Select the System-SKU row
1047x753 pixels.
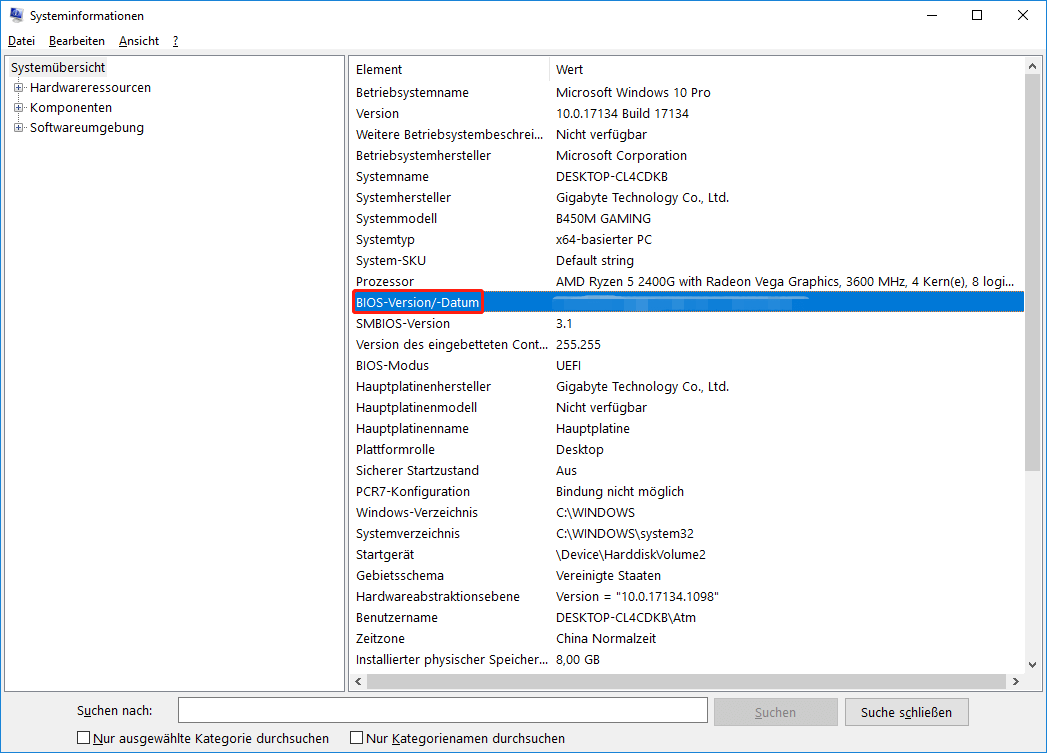[687, 261]
